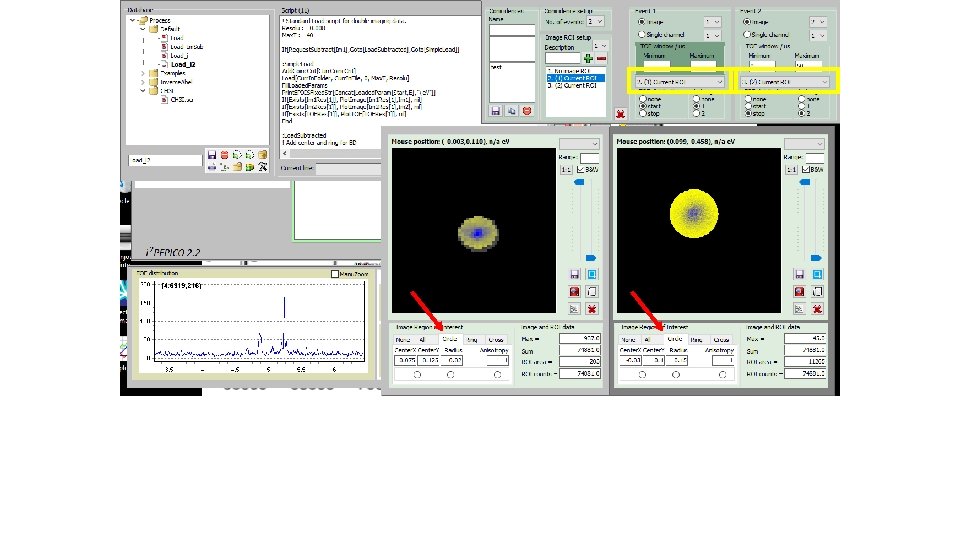Screen dimensions: 960x540
Task: Click the red minus to remove image ROI
Action: [x=601, y=59]
